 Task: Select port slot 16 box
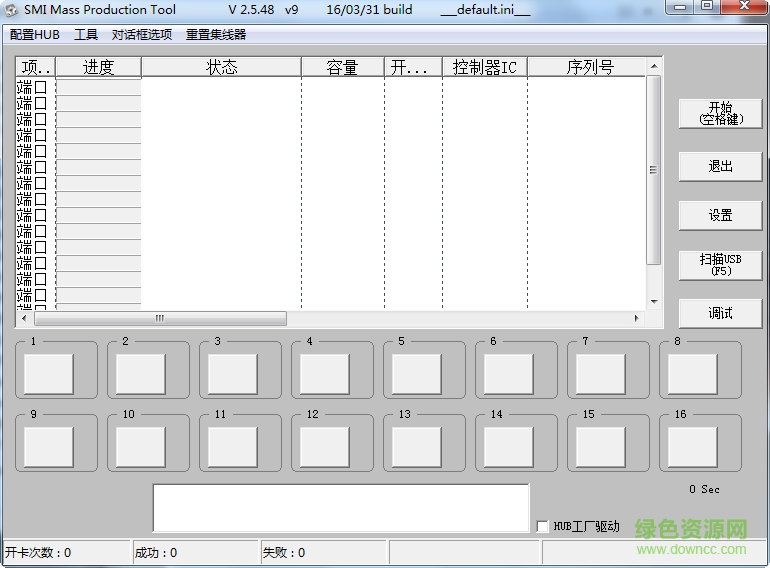pyautogui.click(x=692, y=447)
